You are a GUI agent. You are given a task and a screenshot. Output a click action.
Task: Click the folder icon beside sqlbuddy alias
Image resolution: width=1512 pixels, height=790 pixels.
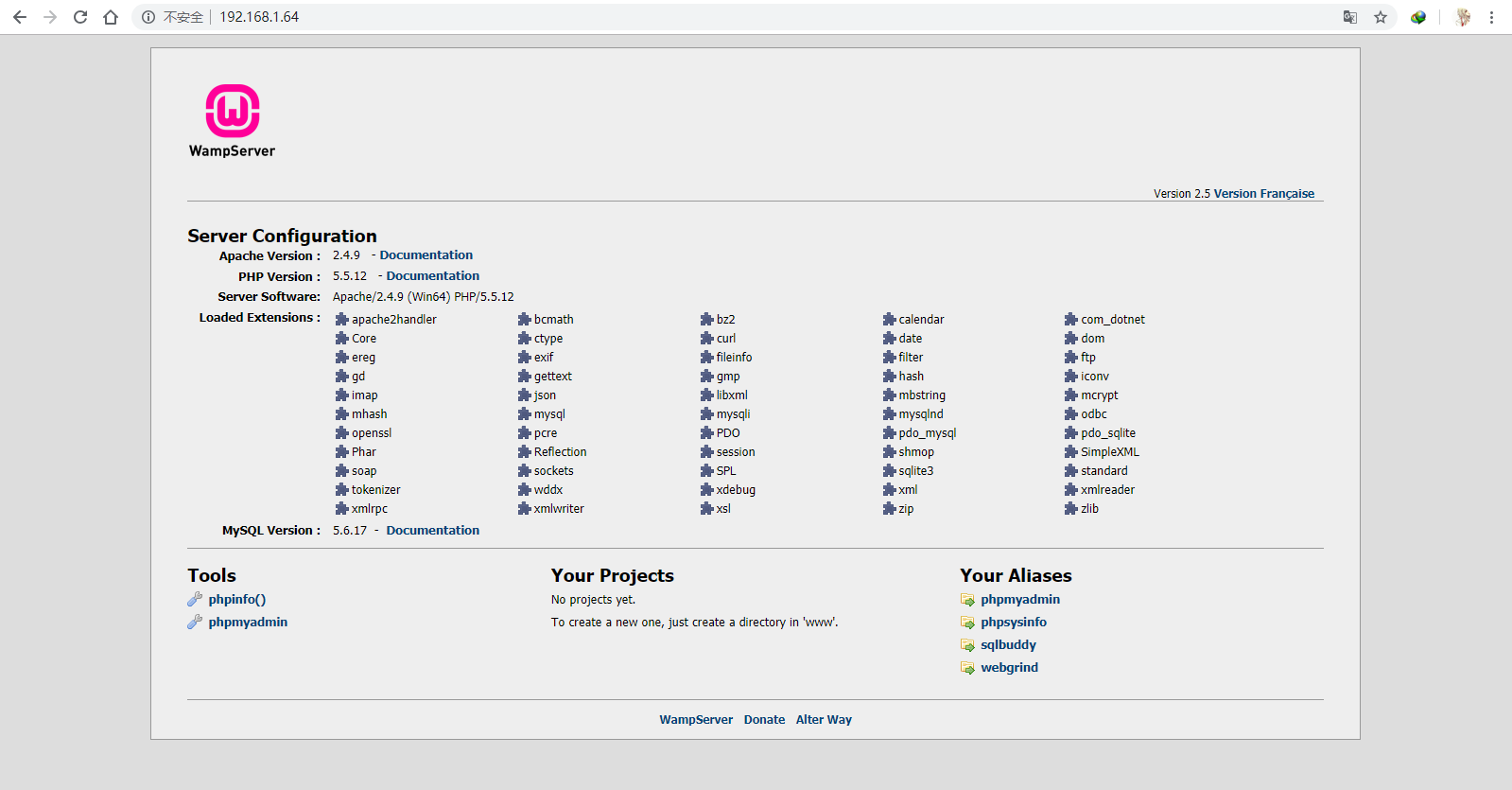(x=967, y=645)
